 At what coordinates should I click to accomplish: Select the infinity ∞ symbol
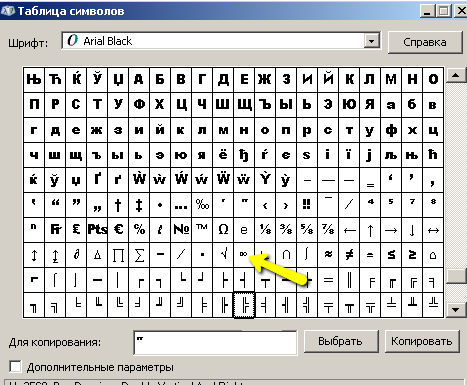point(244,255)
